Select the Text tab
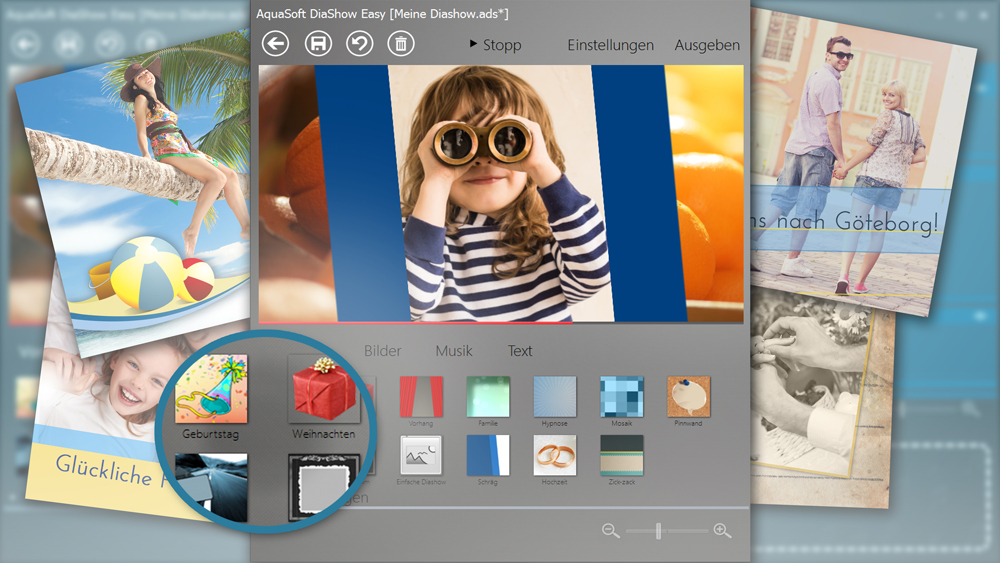 point(520,351)
